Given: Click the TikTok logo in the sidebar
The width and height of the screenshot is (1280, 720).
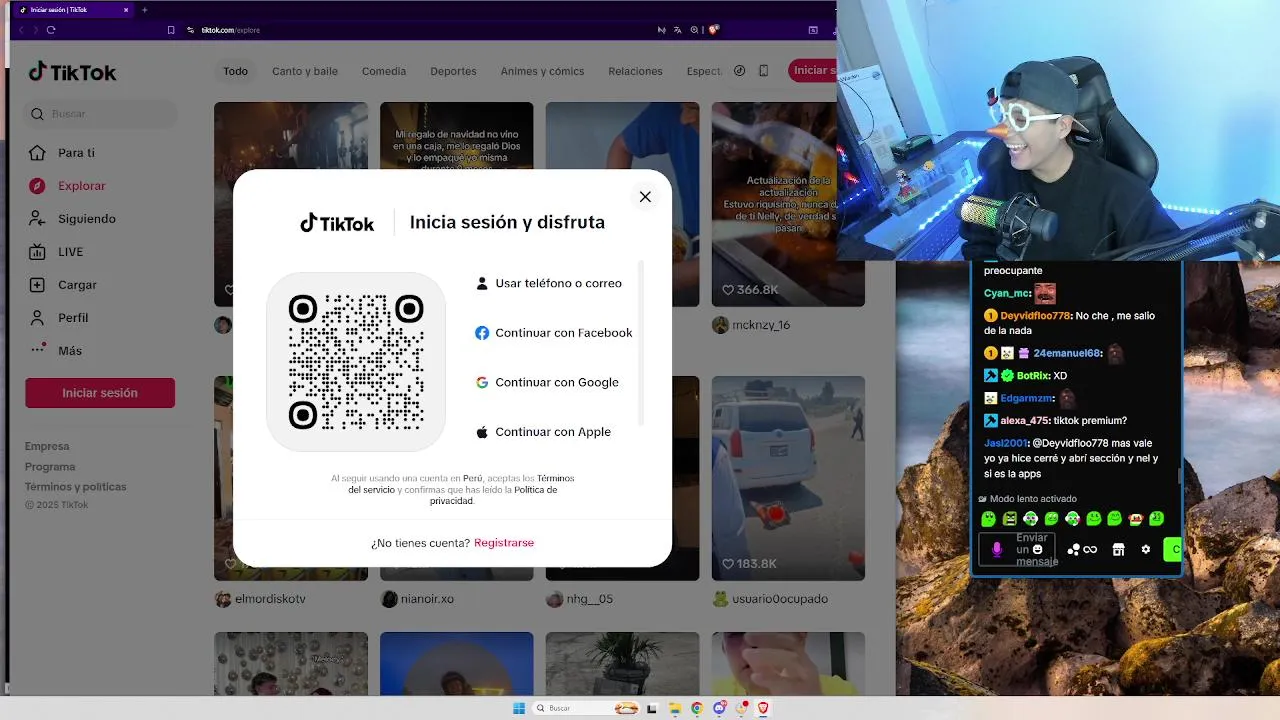Looking at the screenshot, I should [72, 72].
